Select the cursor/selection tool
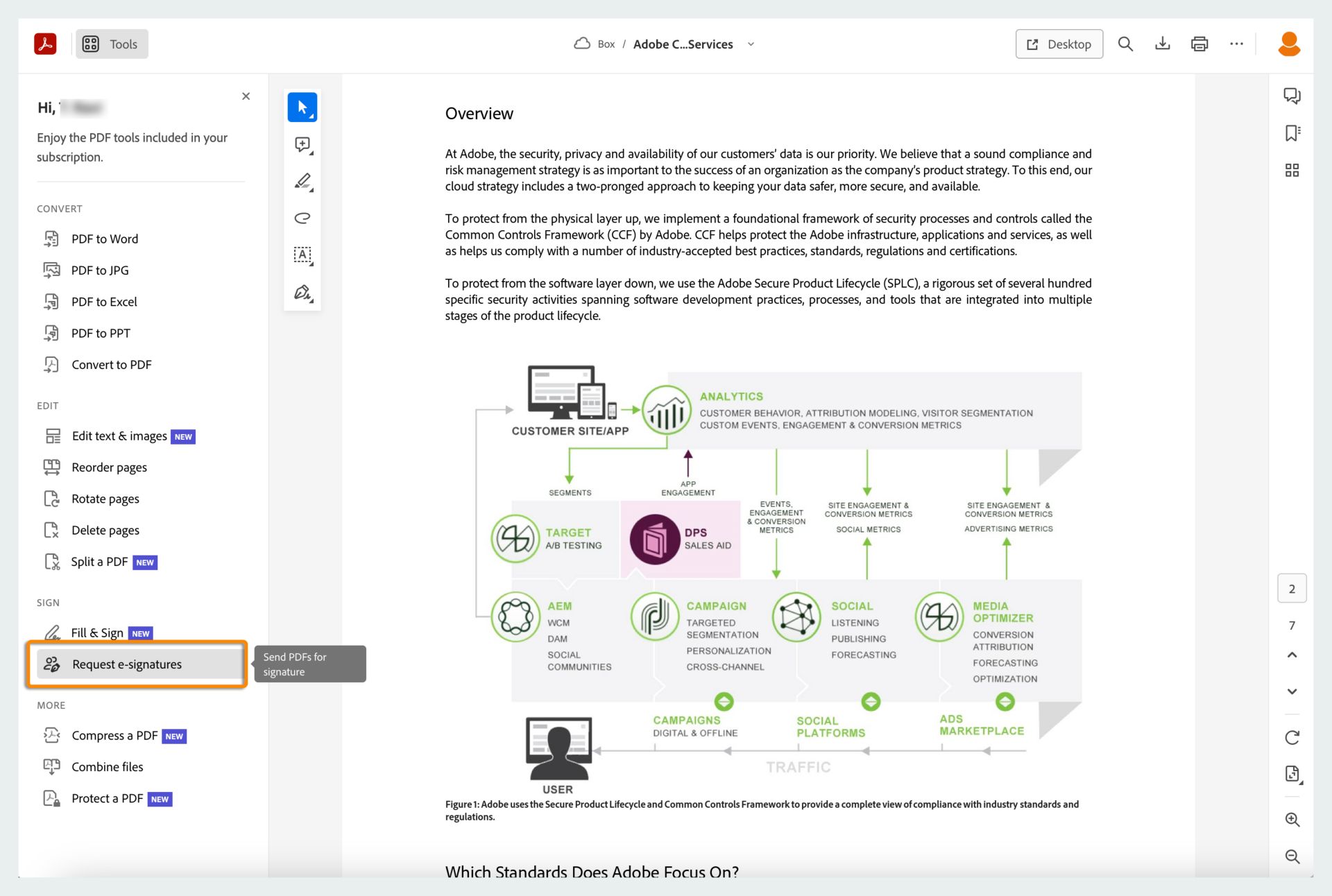Screen dimensions: 1332x896 coord(303,107)
